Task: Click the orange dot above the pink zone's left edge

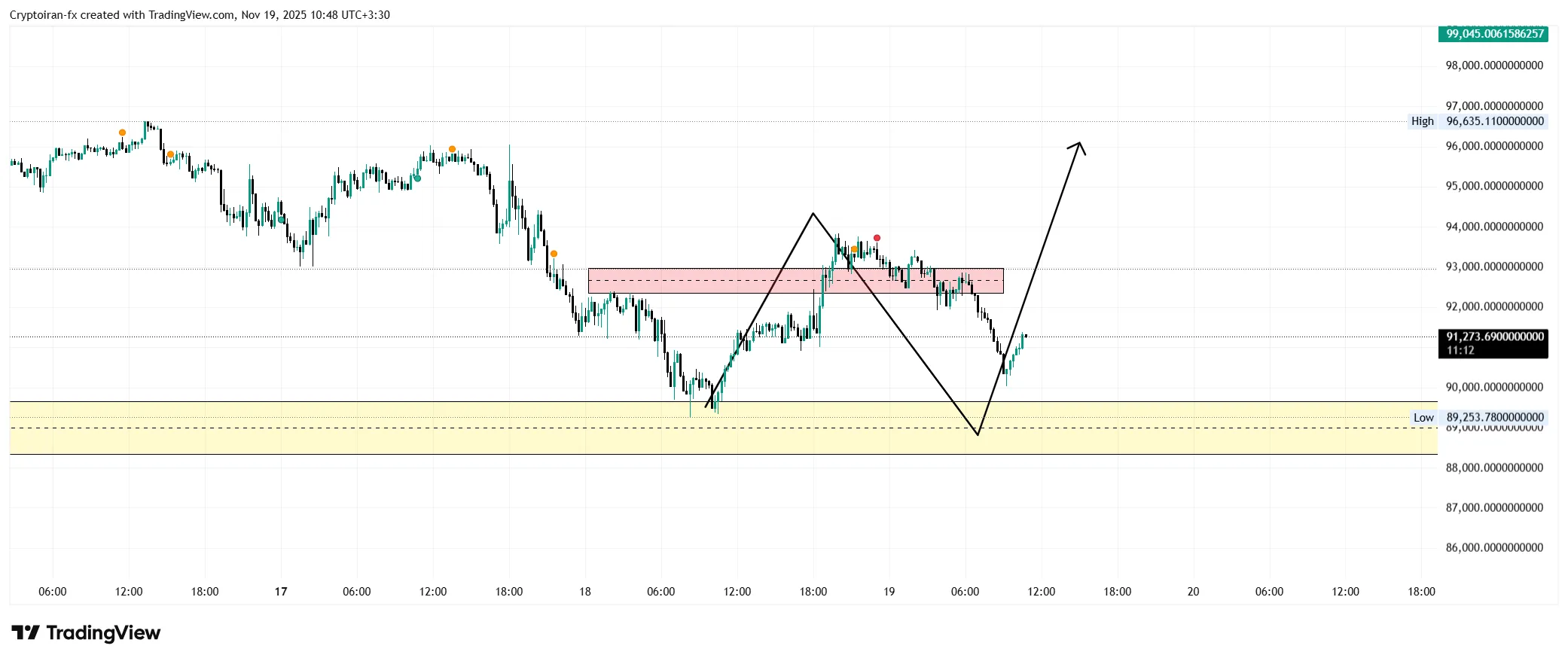Action: (554, 254)
